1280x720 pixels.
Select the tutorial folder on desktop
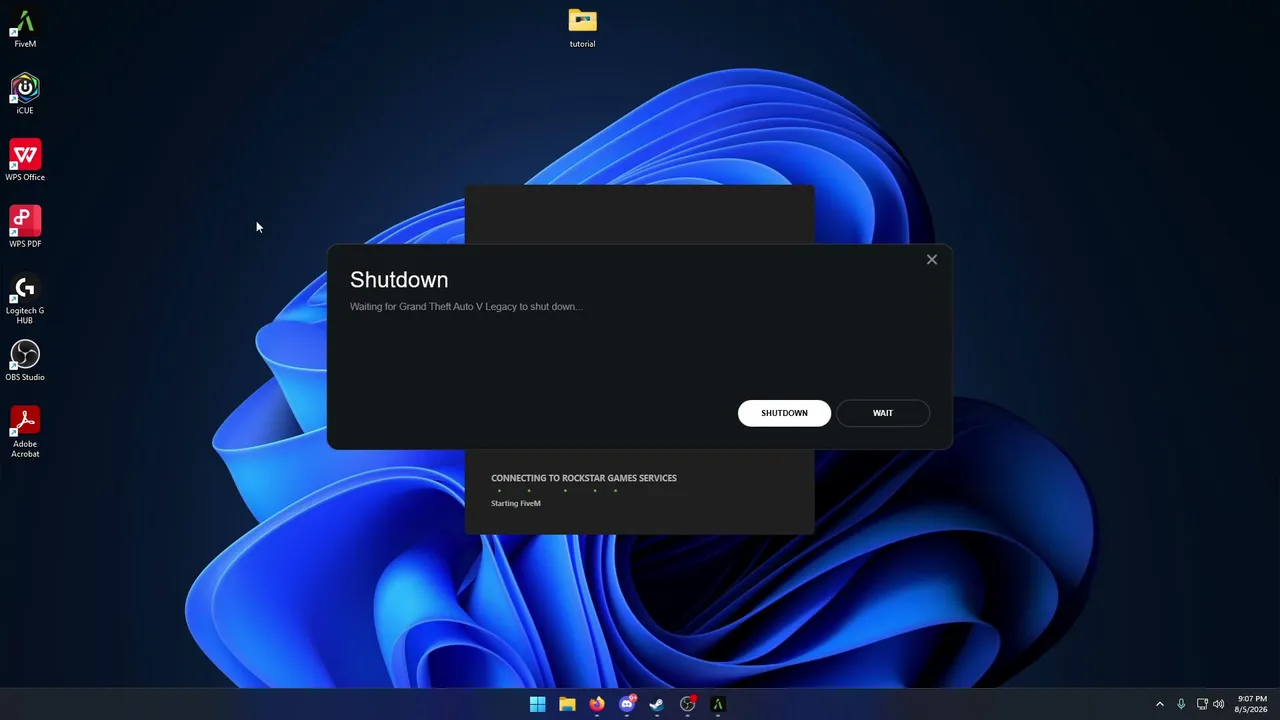point(582,28)
